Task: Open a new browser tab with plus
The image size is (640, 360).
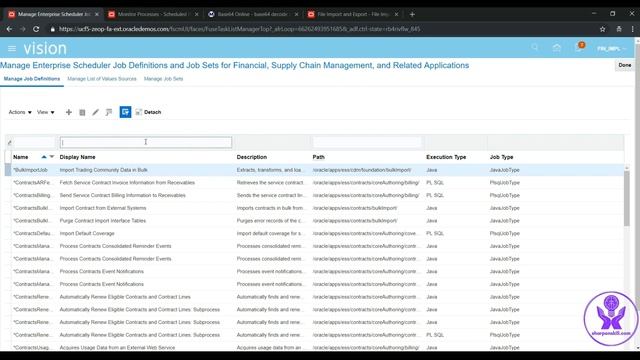Action: click(412, 14)
